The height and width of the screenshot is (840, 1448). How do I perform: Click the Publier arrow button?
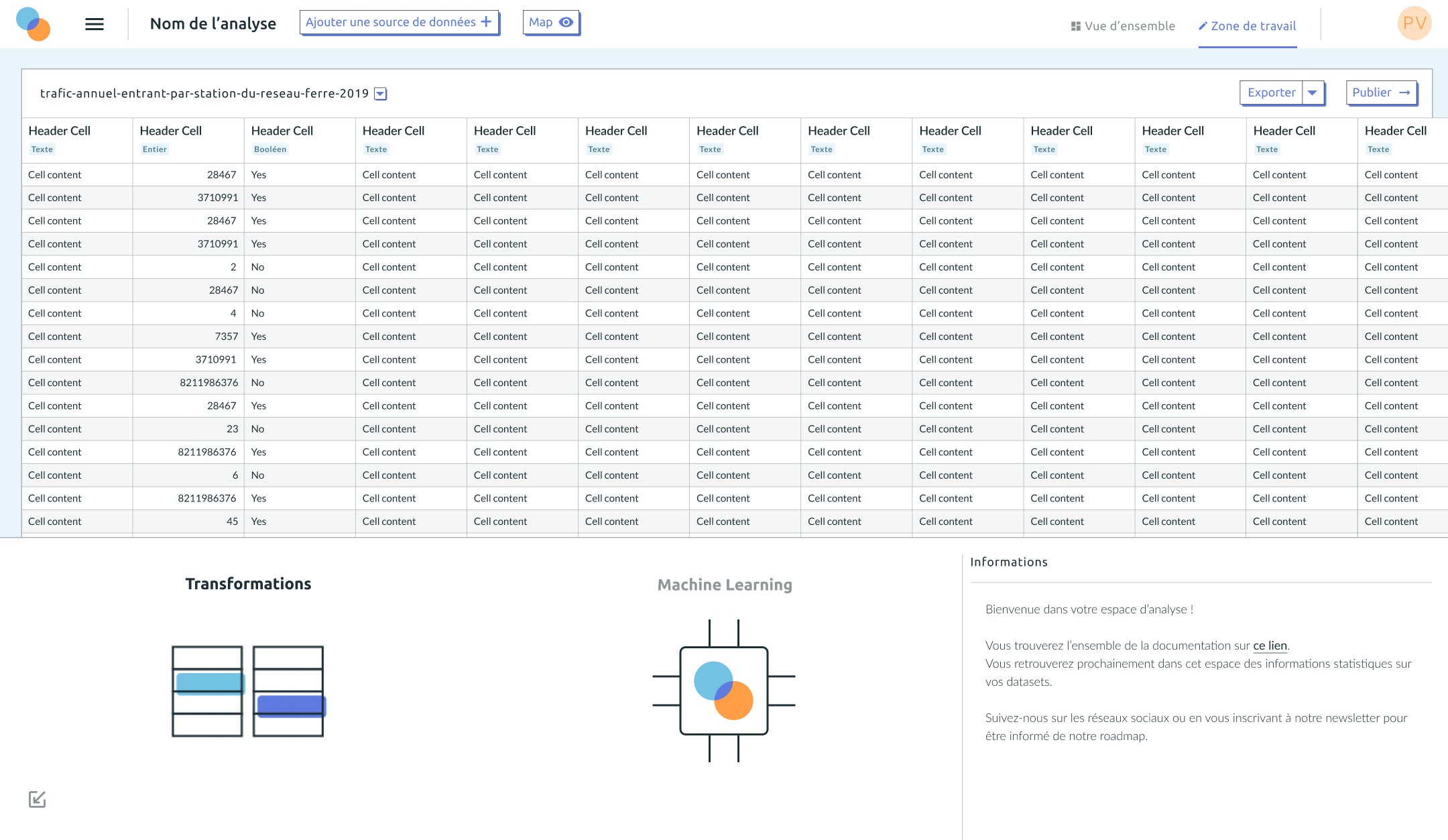[1381, 93]
